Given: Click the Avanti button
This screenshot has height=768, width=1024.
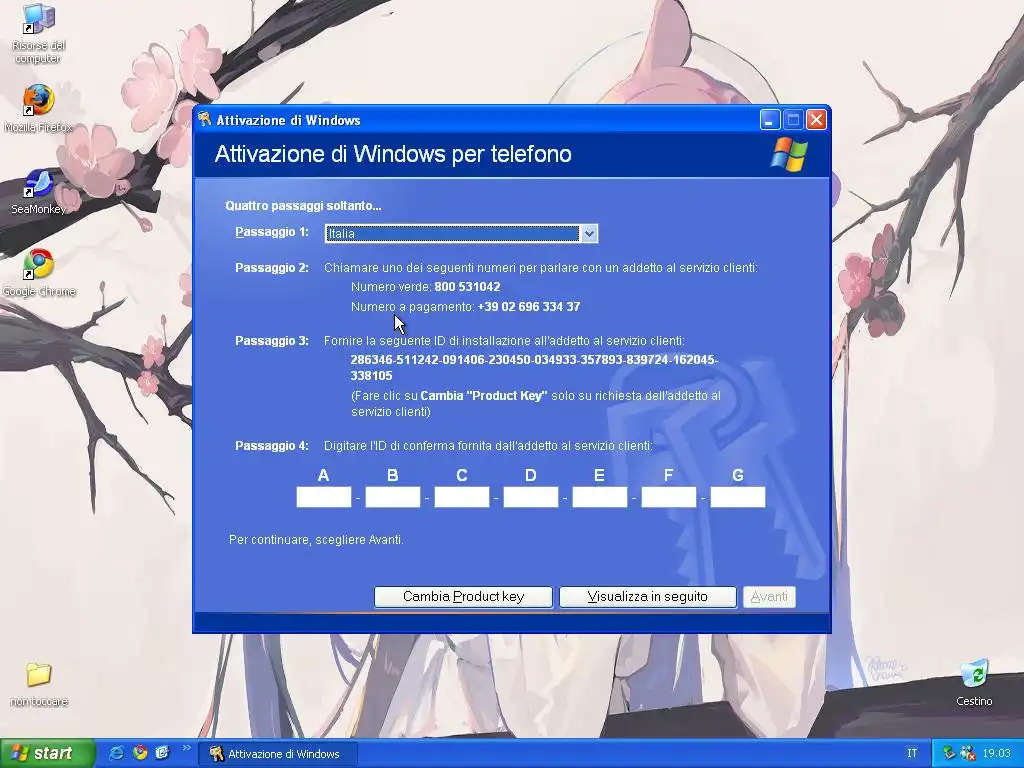Looking at the screenshot, I should 769,597.
